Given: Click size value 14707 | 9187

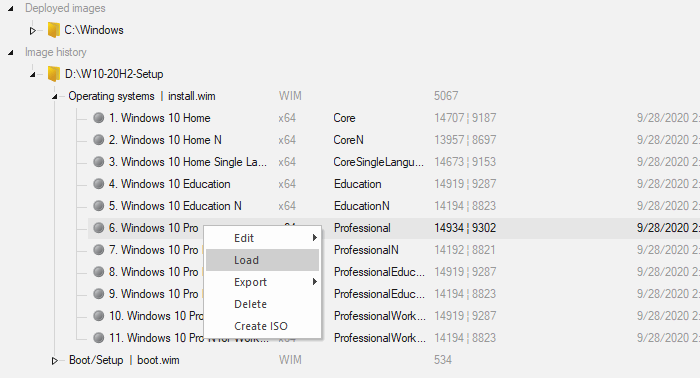Looking at the screenshot, I should click(465, 118).
